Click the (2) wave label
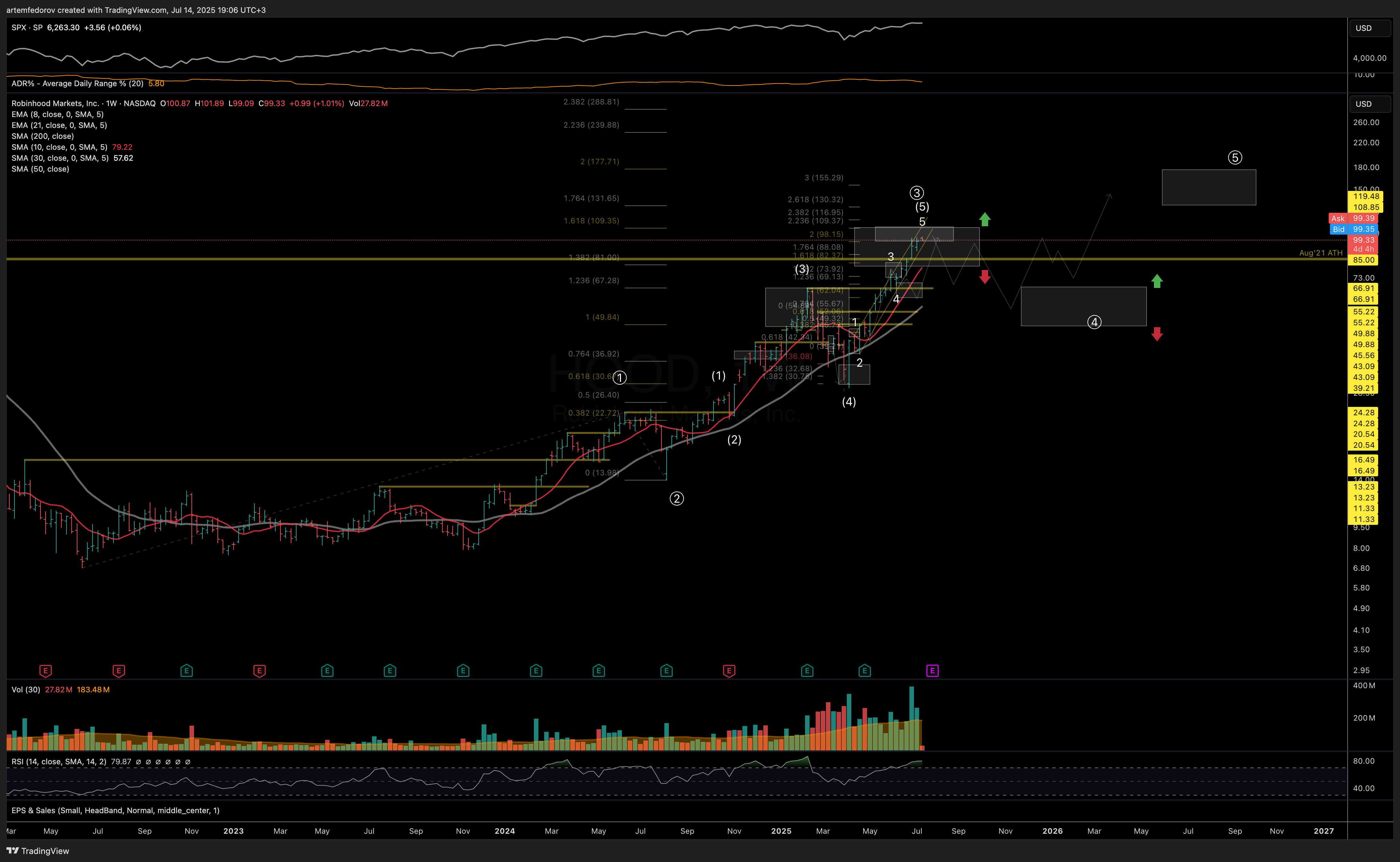This screenshot has height=862, width=1400. click(x=734, y=440)
